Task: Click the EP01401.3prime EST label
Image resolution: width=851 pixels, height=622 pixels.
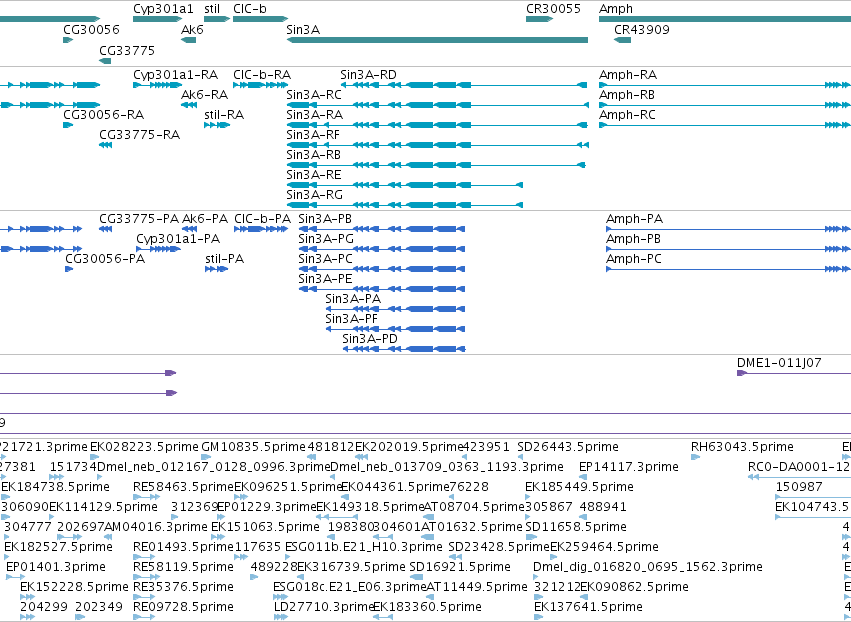Action: [56, 567]
